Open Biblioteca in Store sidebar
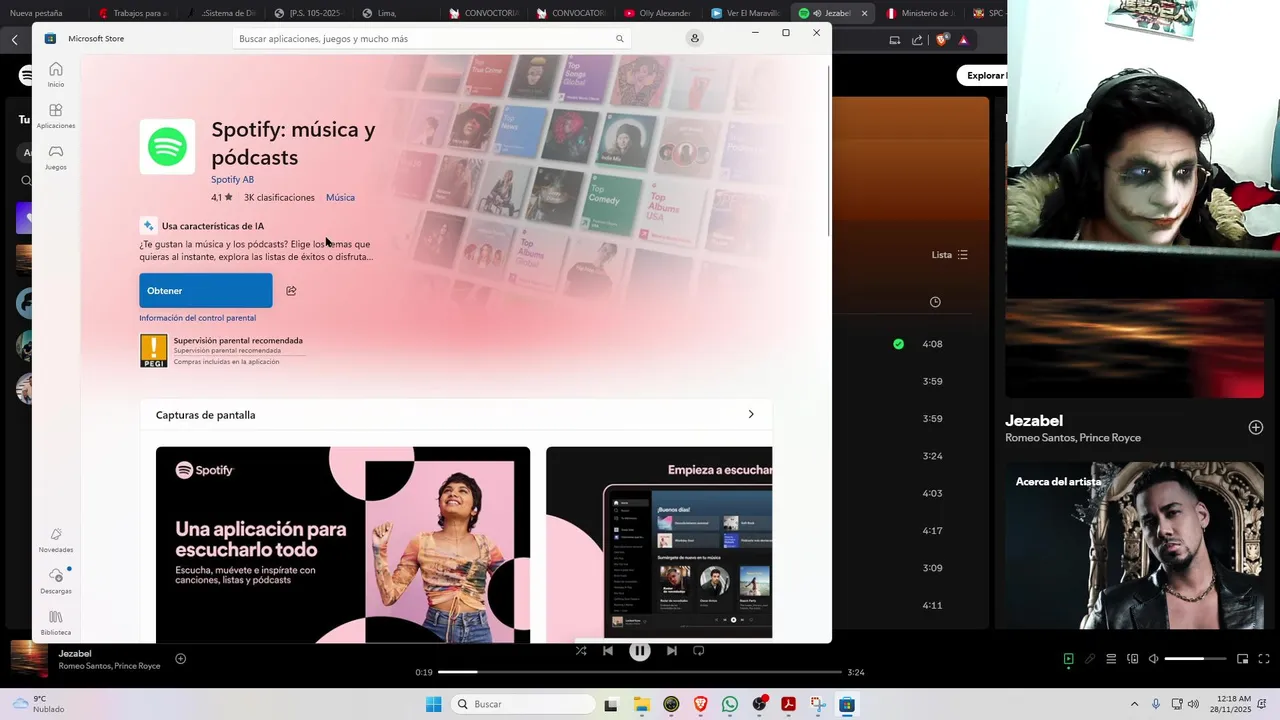1280x720 pixels. click(x=56, y=622)
